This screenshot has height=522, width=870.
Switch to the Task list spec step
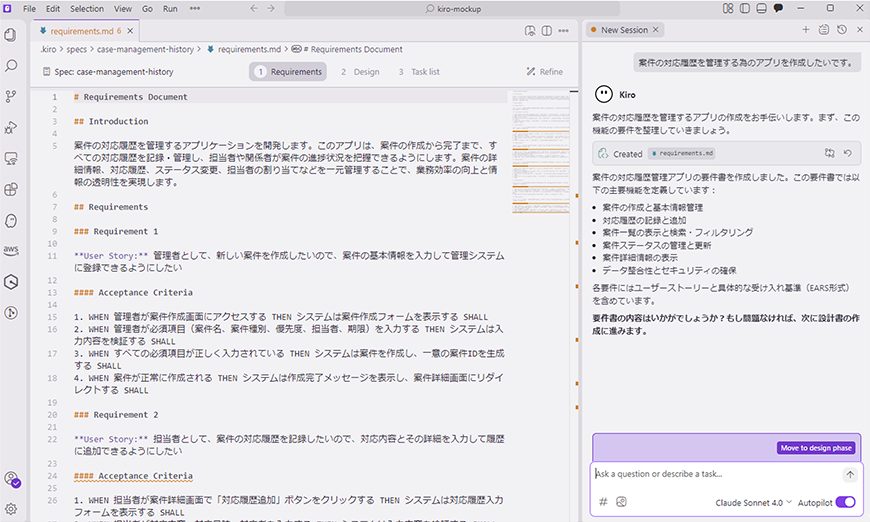pyautogui.click(x=419, y=72)
